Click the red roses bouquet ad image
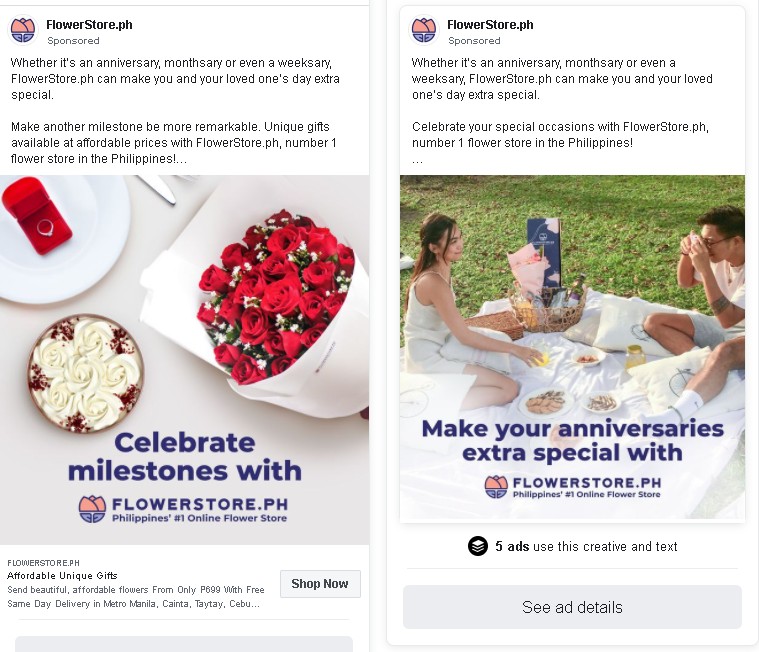The height and width of the screenshot is (652, 759). (184, 360)
